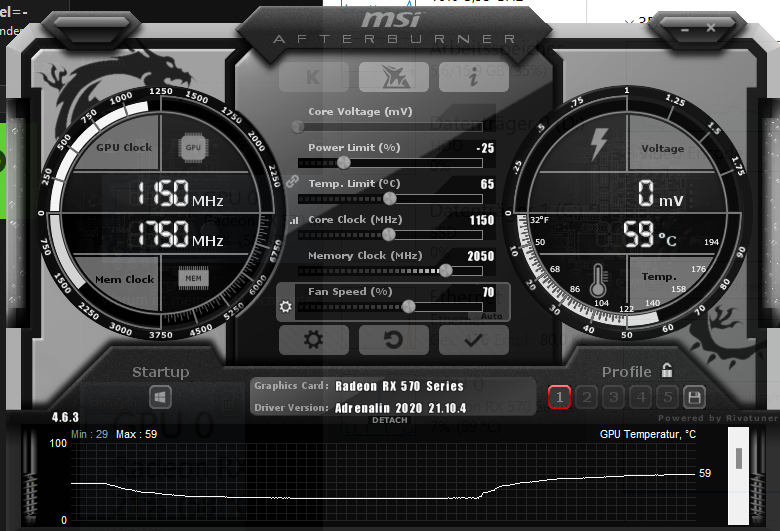Toggle the power/temp link chain icon
Viewport: 780px width, 531px height.
[292, 182]
